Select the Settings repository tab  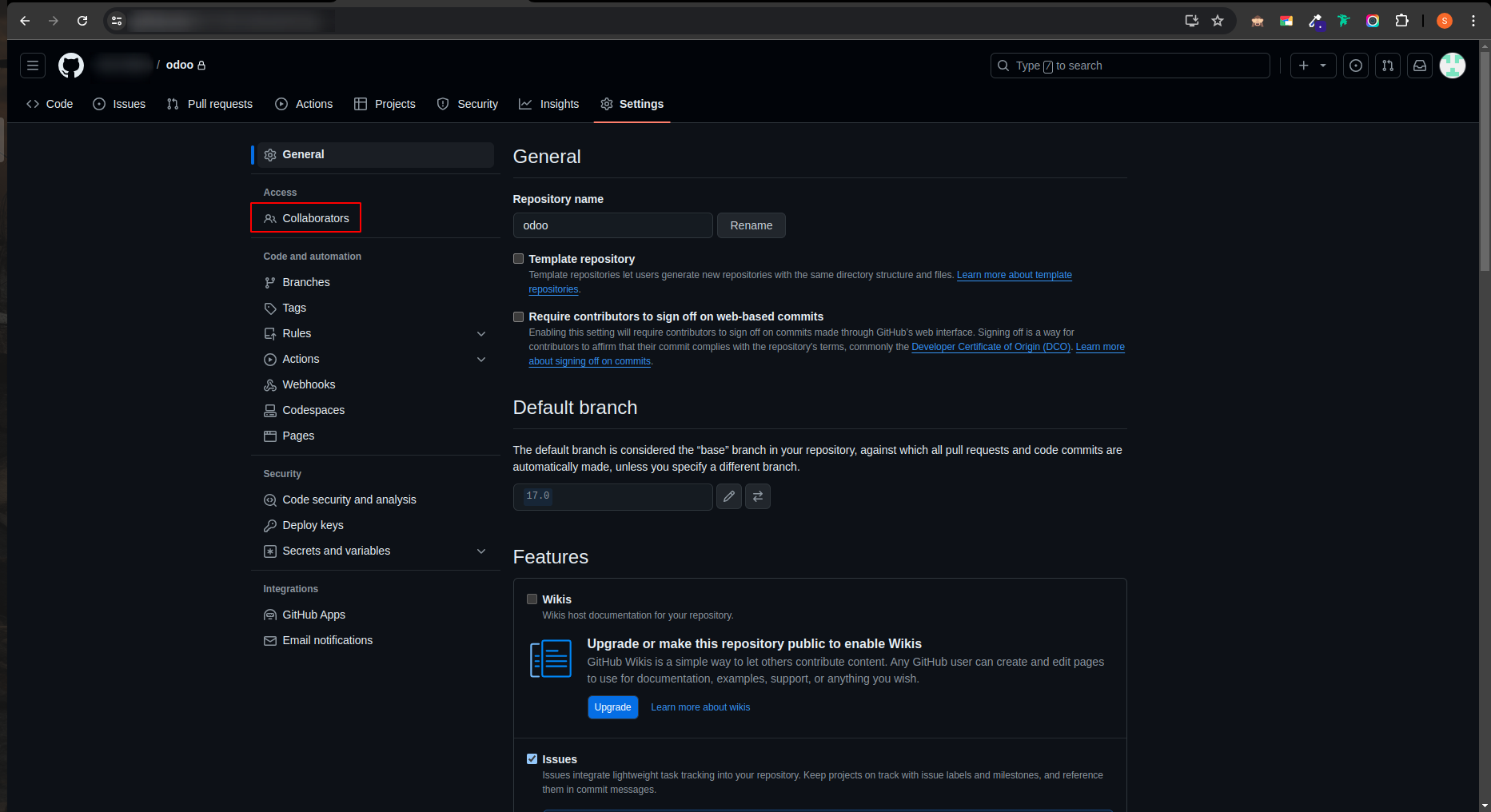click(632, 104)
